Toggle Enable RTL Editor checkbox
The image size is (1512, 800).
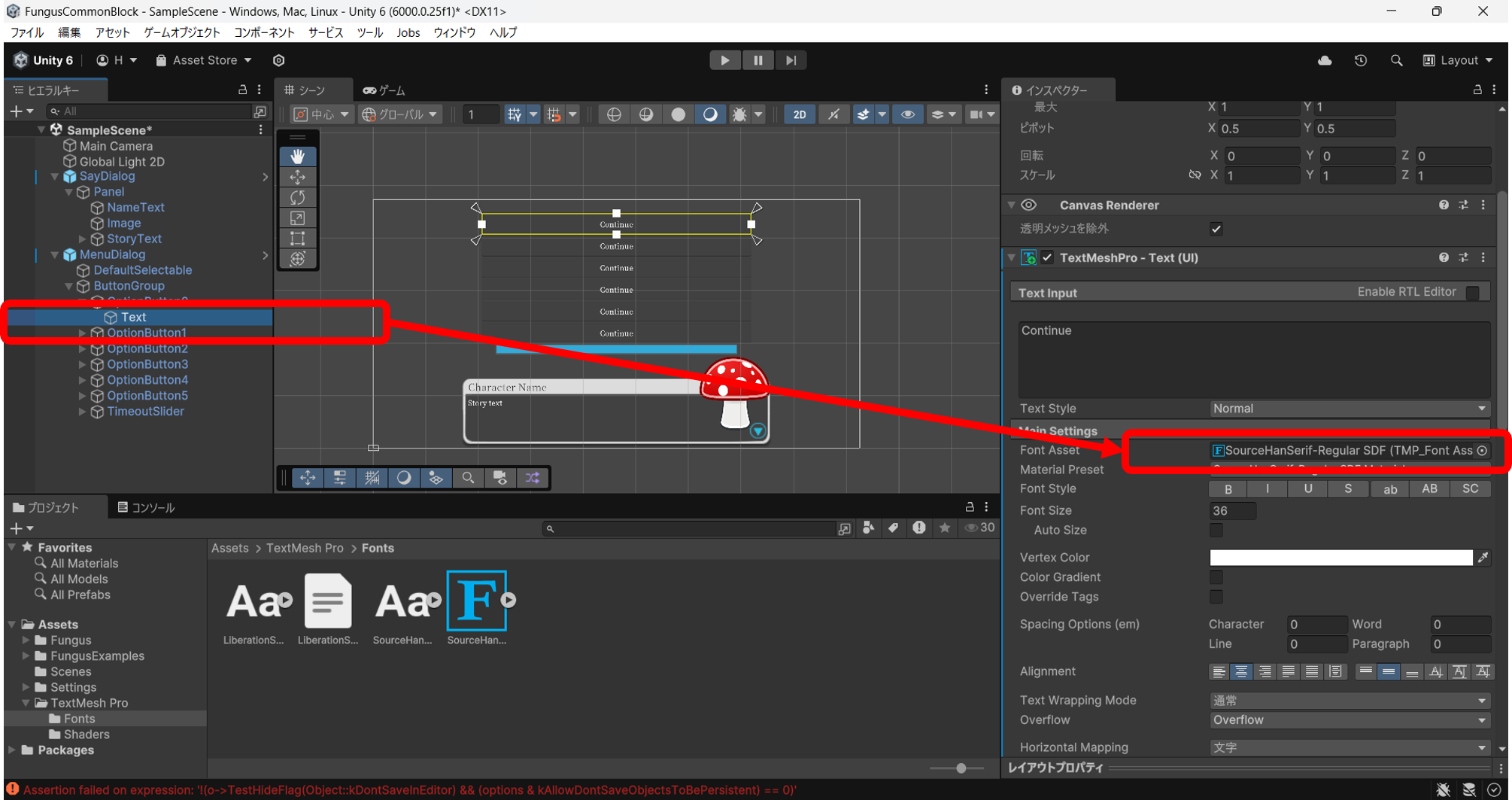(1472, 292)
